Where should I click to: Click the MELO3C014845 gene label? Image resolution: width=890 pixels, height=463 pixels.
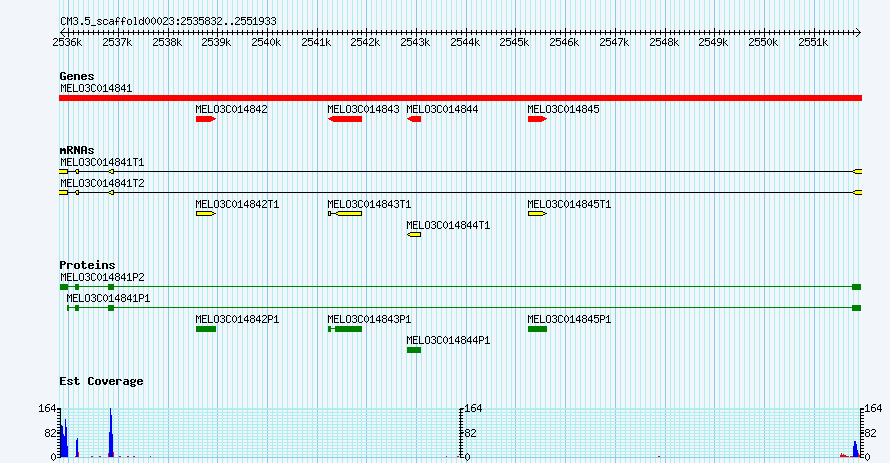coord(563,110)
